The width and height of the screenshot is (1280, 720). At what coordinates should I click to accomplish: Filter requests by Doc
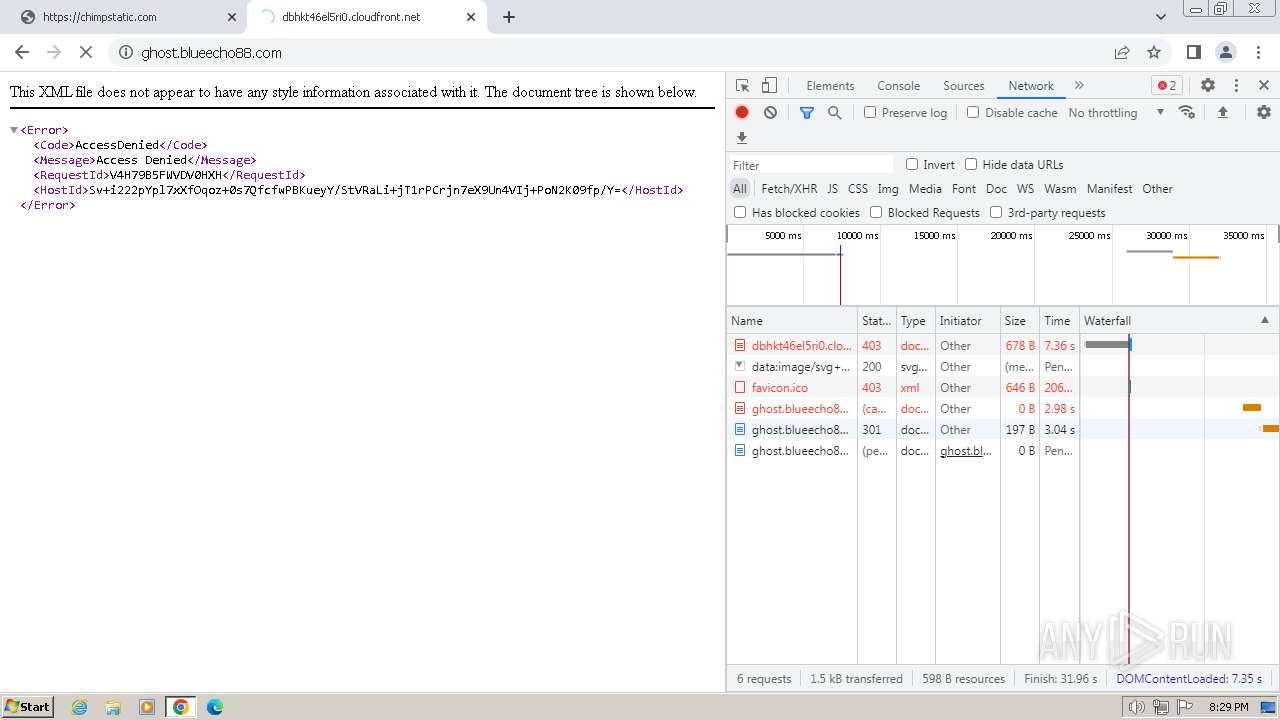(x=996, y=188)
